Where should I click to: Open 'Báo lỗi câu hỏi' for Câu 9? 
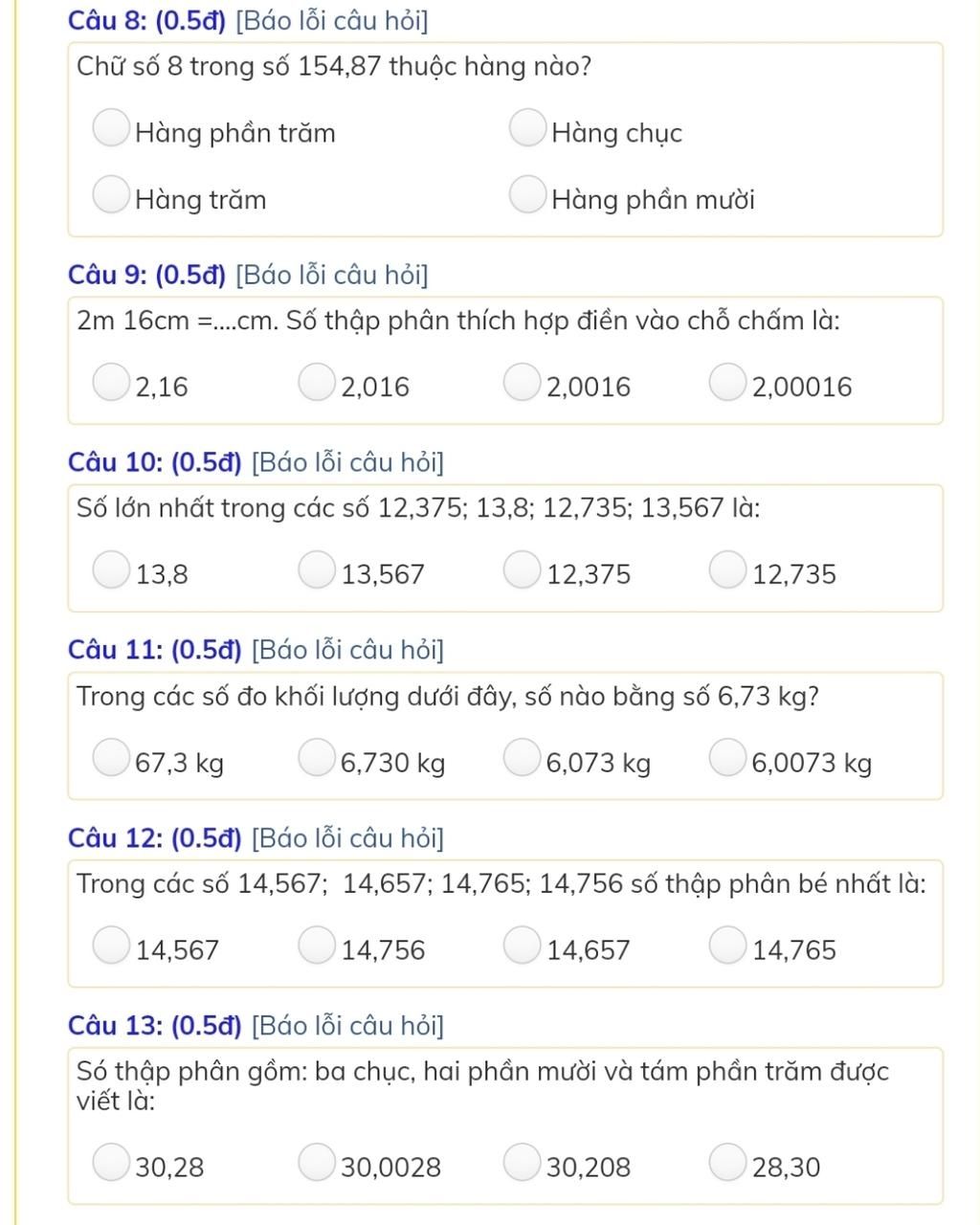click(x=332, y=276)
